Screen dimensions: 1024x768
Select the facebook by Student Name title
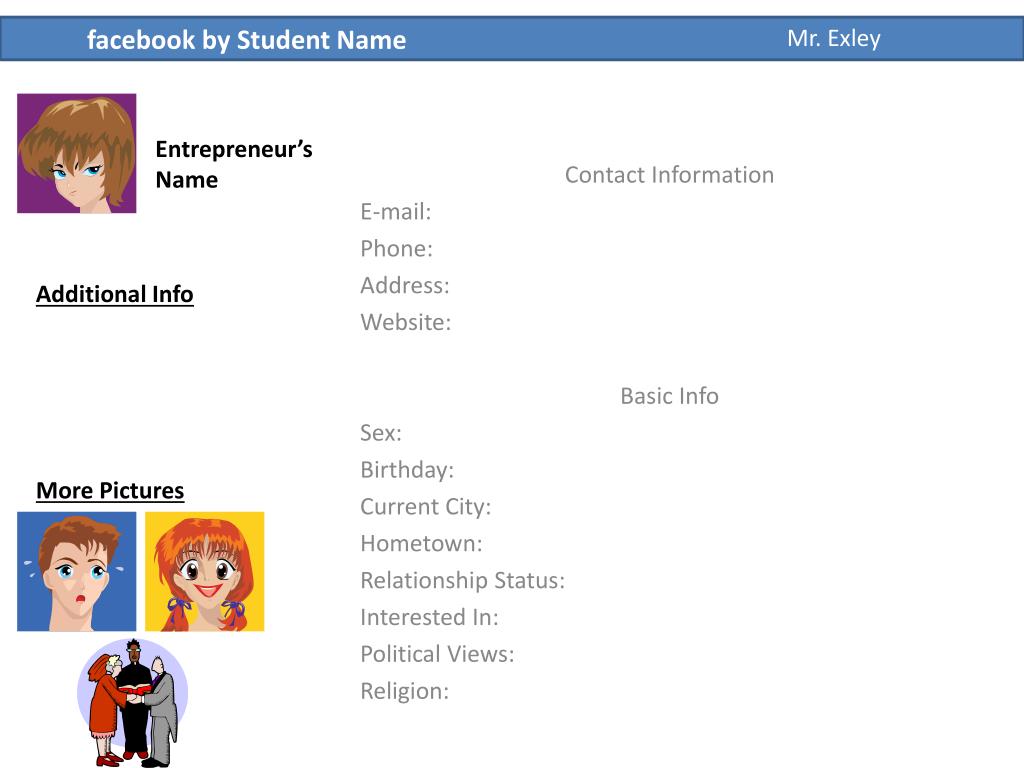(x=246, y=40)
